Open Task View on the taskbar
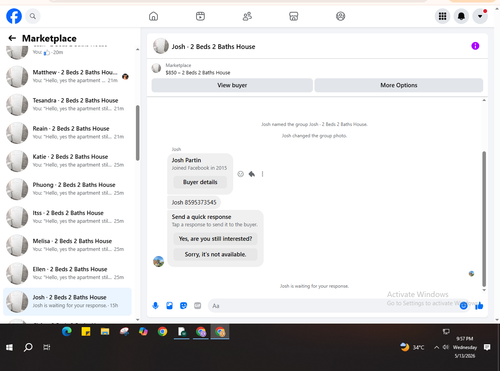Viewport: 500px width, 371px height. coord(47,347)
